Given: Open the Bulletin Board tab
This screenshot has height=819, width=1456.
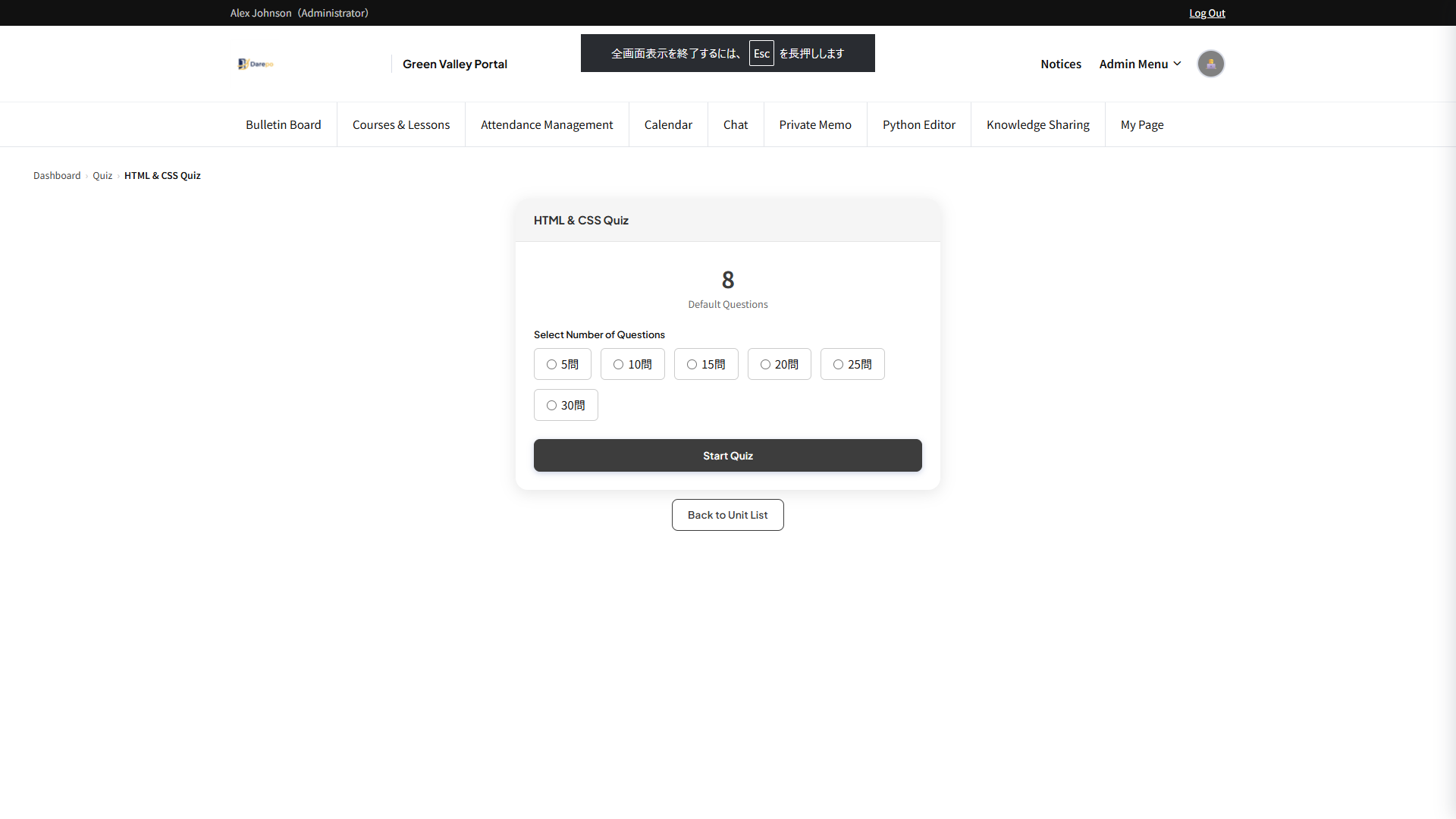Looking at the screenshot, I should (284, 124).
